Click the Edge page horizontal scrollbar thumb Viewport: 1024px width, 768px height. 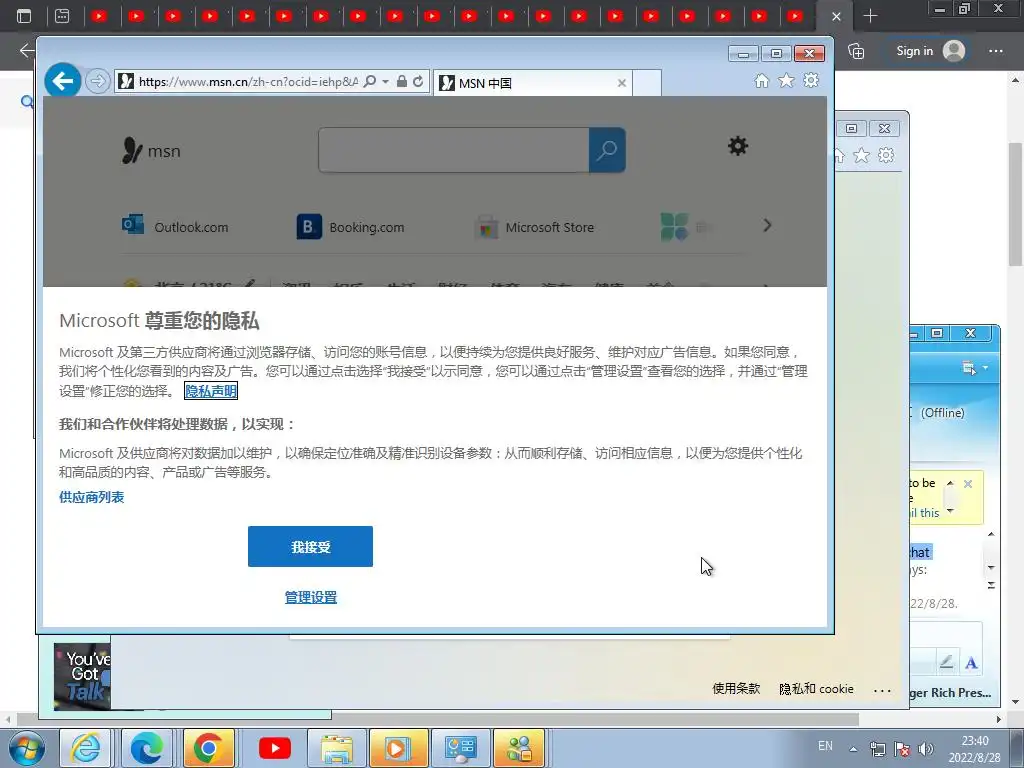point(438,720)
